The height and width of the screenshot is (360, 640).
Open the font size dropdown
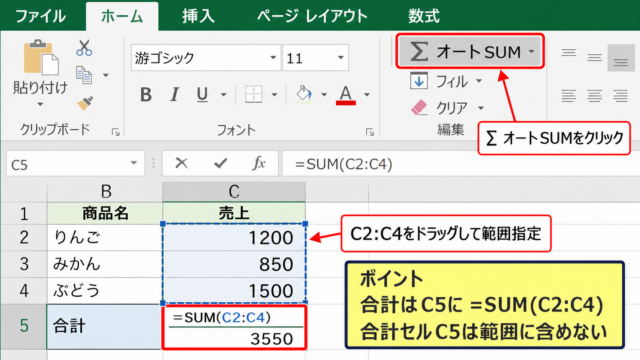340,58
